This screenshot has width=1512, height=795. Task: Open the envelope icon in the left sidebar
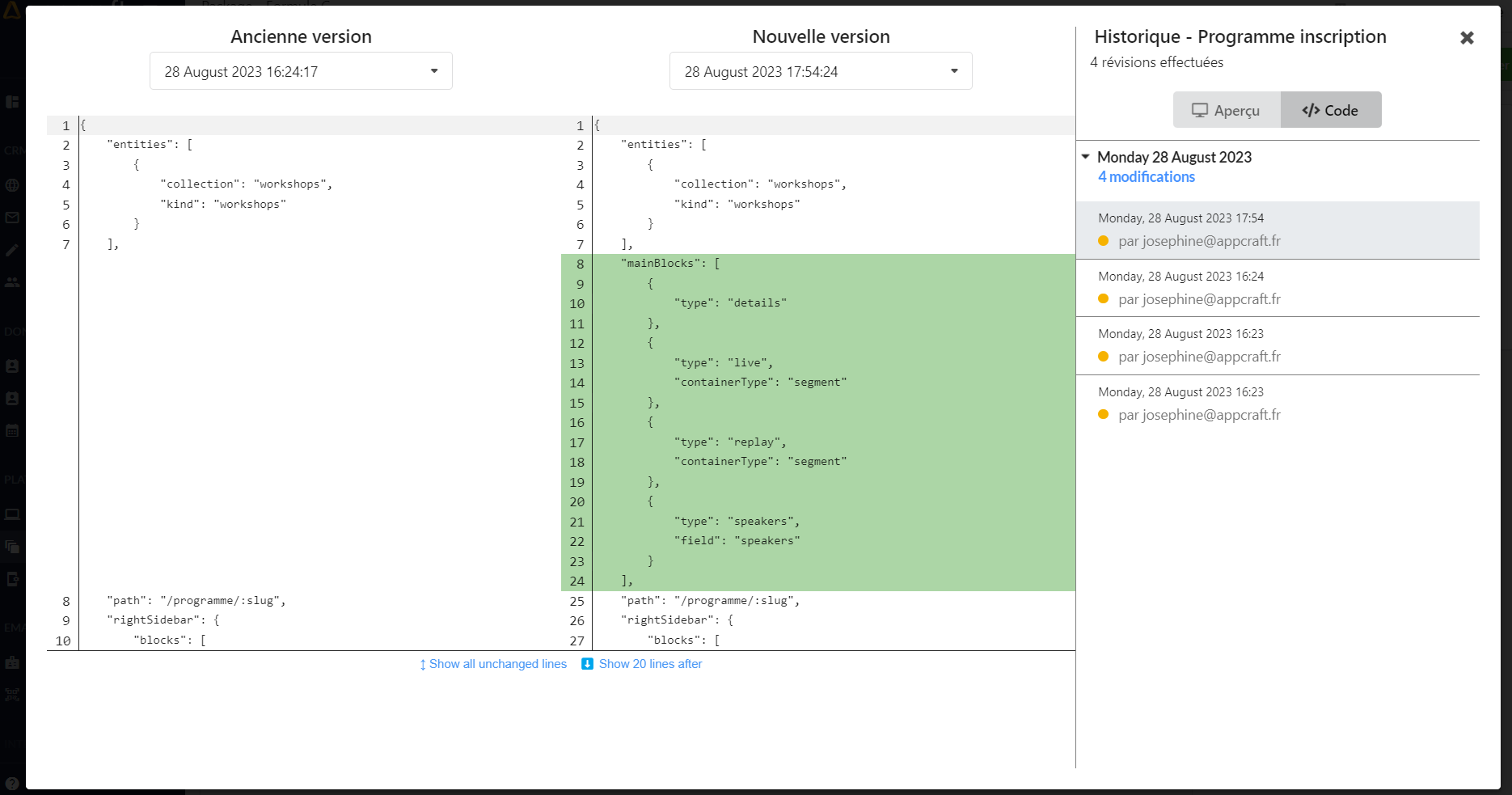point(12,218)
